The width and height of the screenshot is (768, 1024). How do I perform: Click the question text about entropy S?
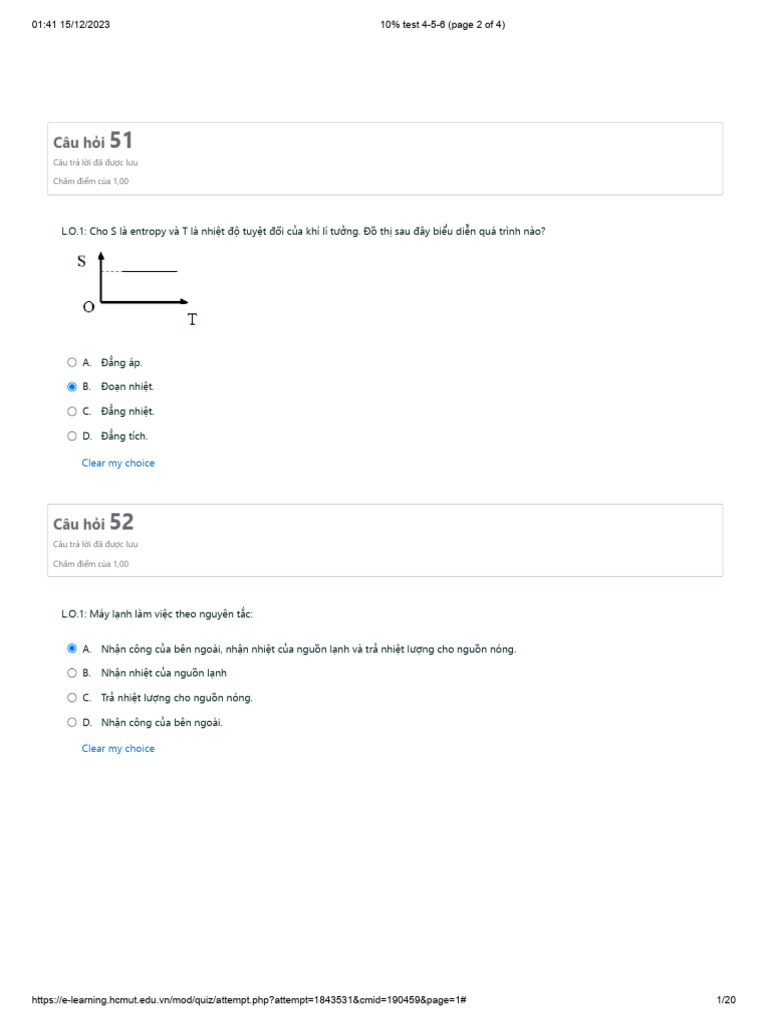pyautogui.click(x=303, y=232)
